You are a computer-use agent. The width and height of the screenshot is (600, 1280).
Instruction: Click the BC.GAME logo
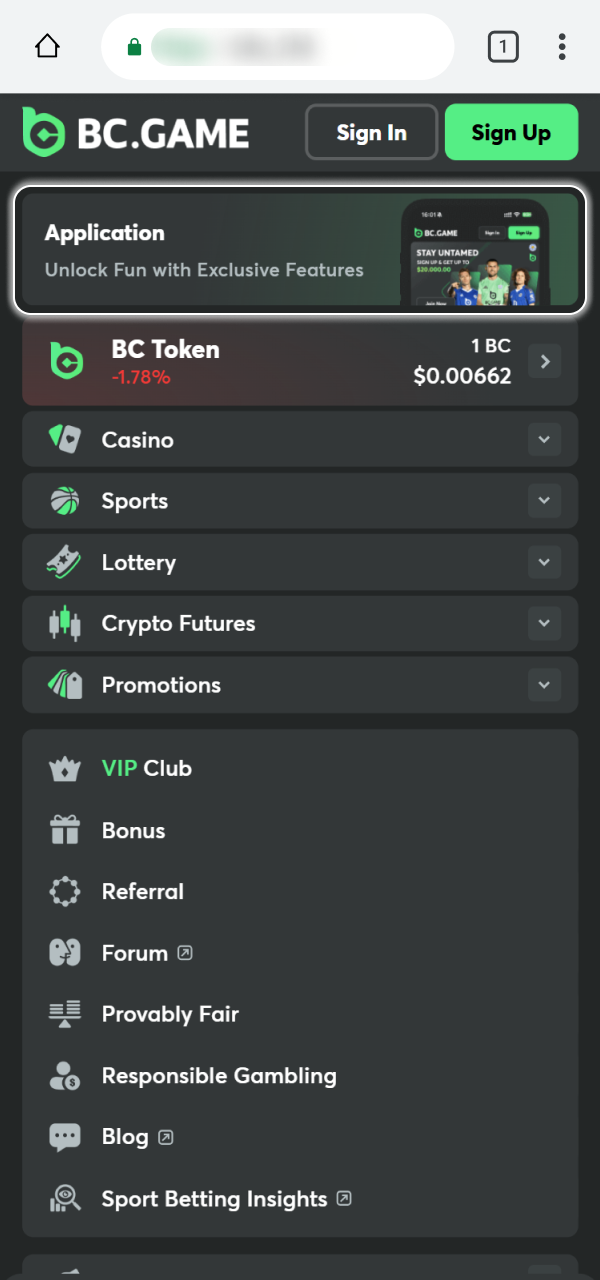click(x=135, y=131)
